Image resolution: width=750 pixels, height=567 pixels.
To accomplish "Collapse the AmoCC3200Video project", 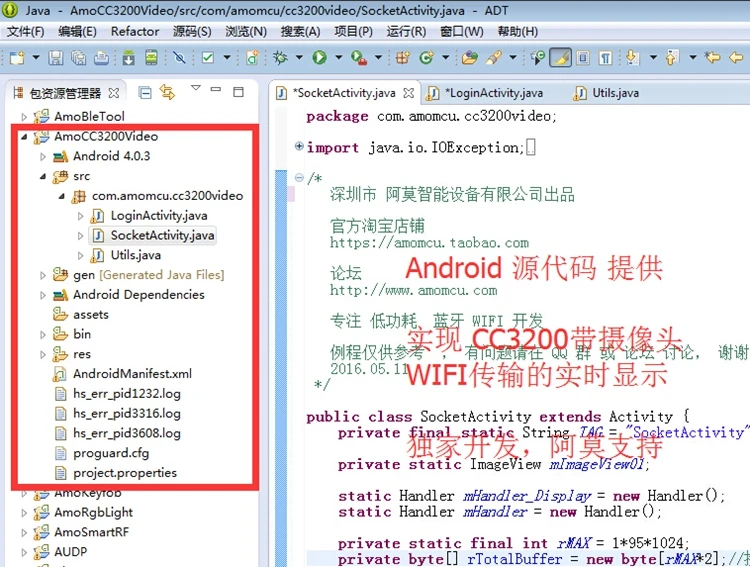I will (x=24, y=136).
